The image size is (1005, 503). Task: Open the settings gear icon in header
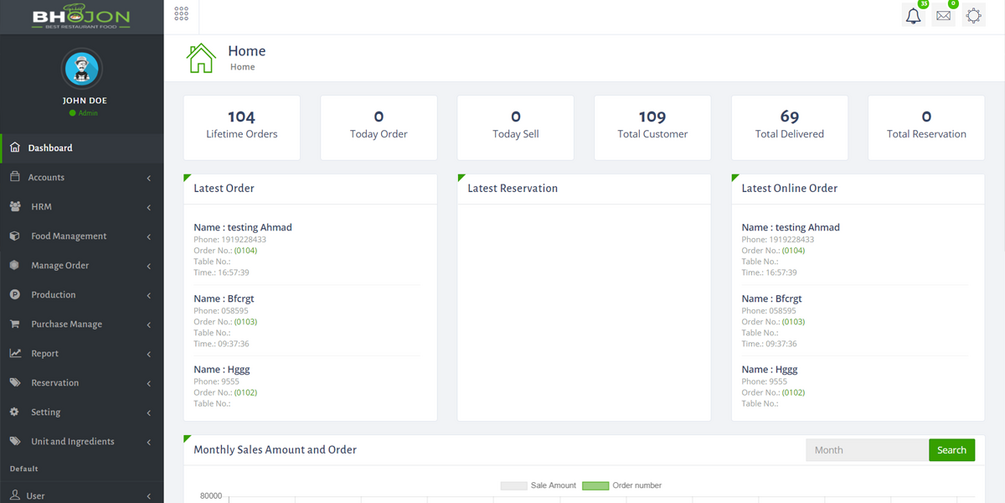click(974, 15)
